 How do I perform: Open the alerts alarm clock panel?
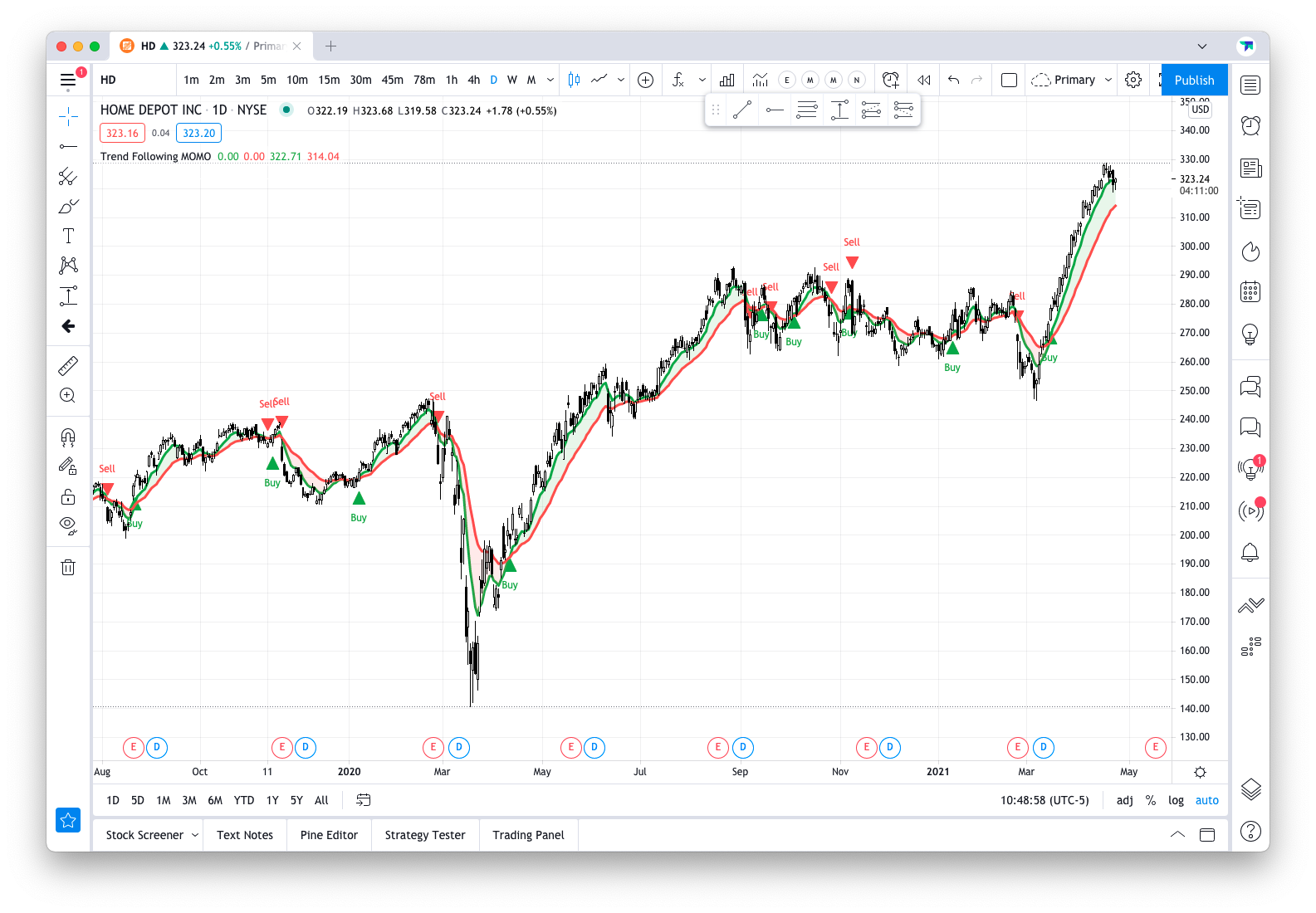click(x=1250, y=125)
